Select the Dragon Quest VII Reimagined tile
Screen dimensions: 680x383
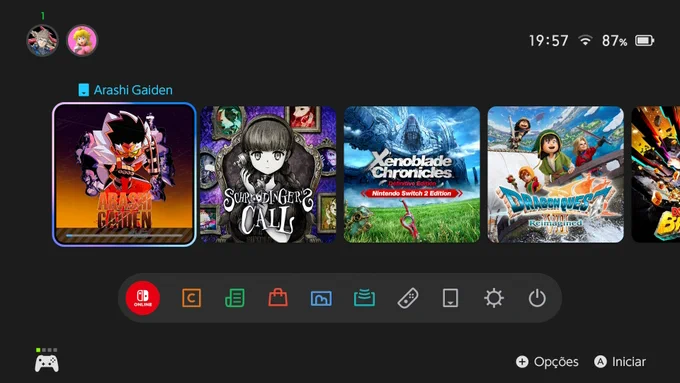556,174
